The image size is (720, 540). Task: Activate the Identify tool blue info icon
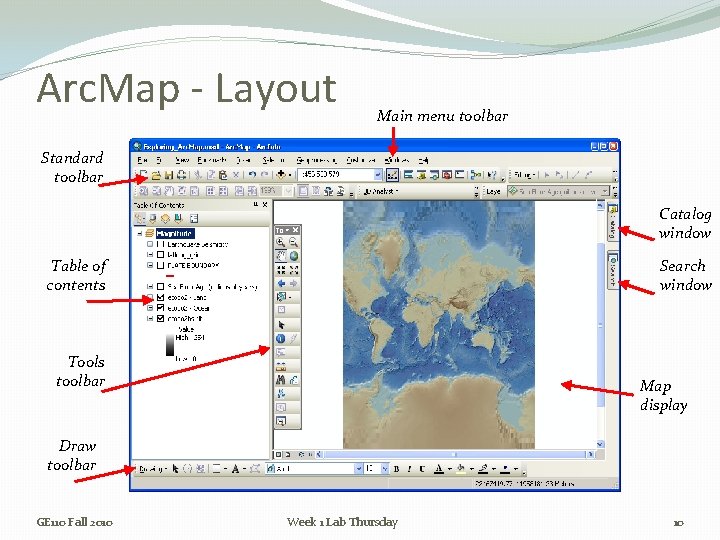click(281, 339)
